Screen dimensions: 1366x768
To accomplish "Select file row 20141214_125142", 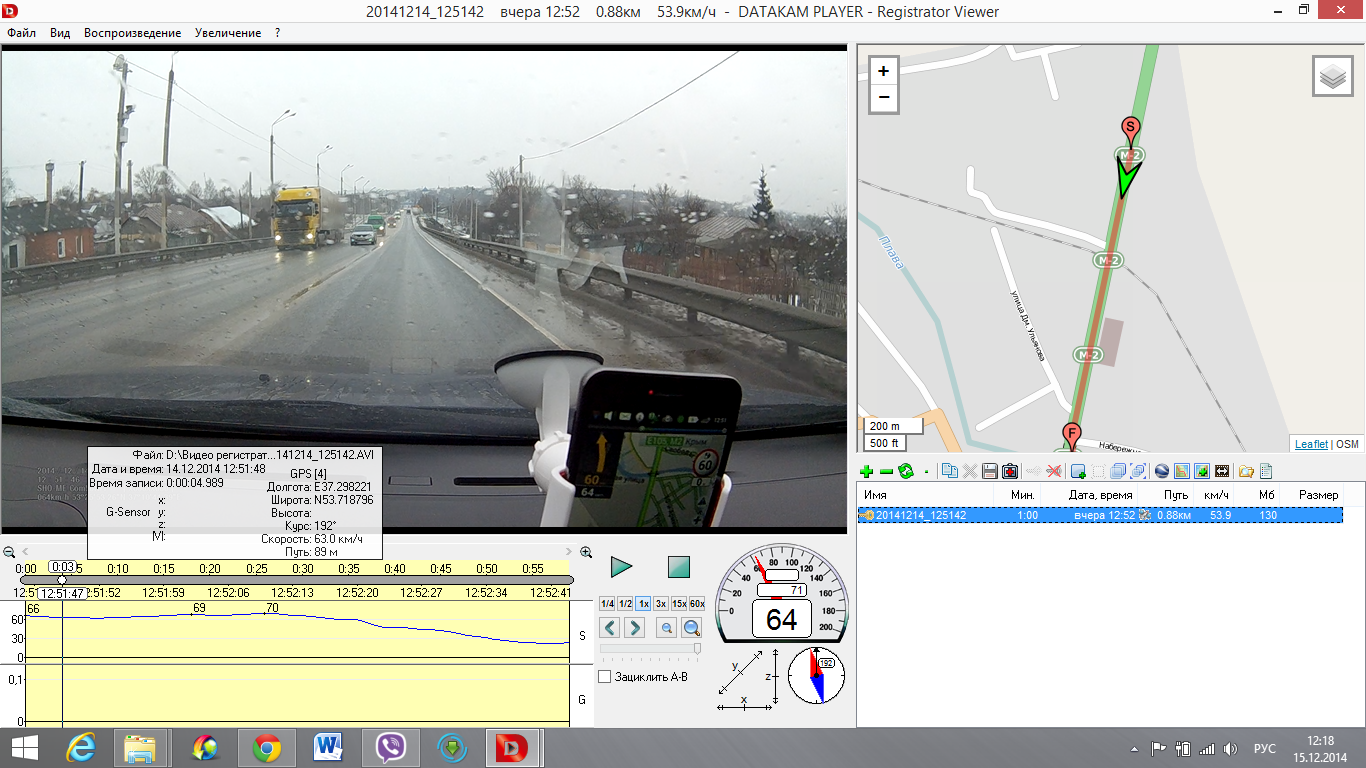I will pyautogui.click(x=1100, y=515).
